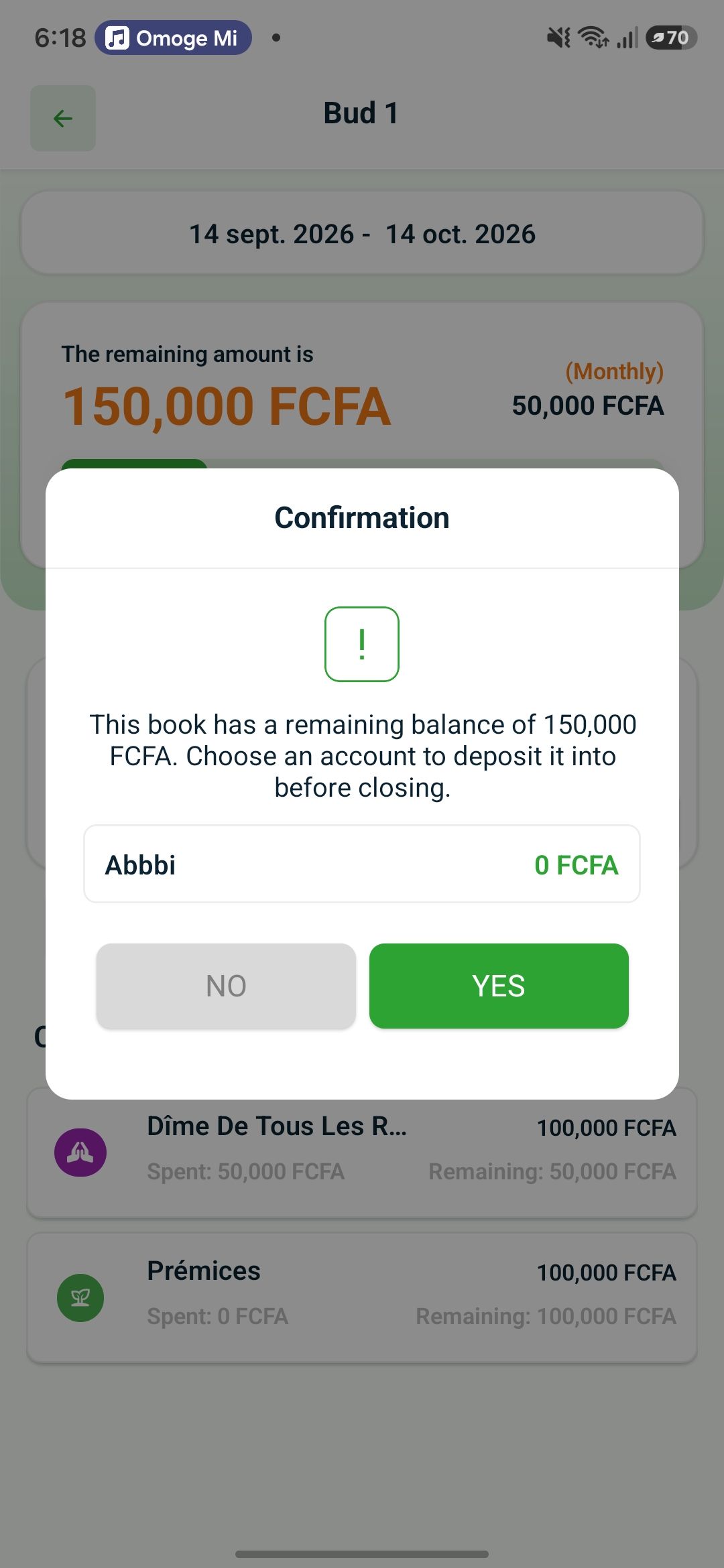The width and height of the screenshot is (724, 1568).
Task: Confirm closing with the YES button
Action: click(499, 986)
